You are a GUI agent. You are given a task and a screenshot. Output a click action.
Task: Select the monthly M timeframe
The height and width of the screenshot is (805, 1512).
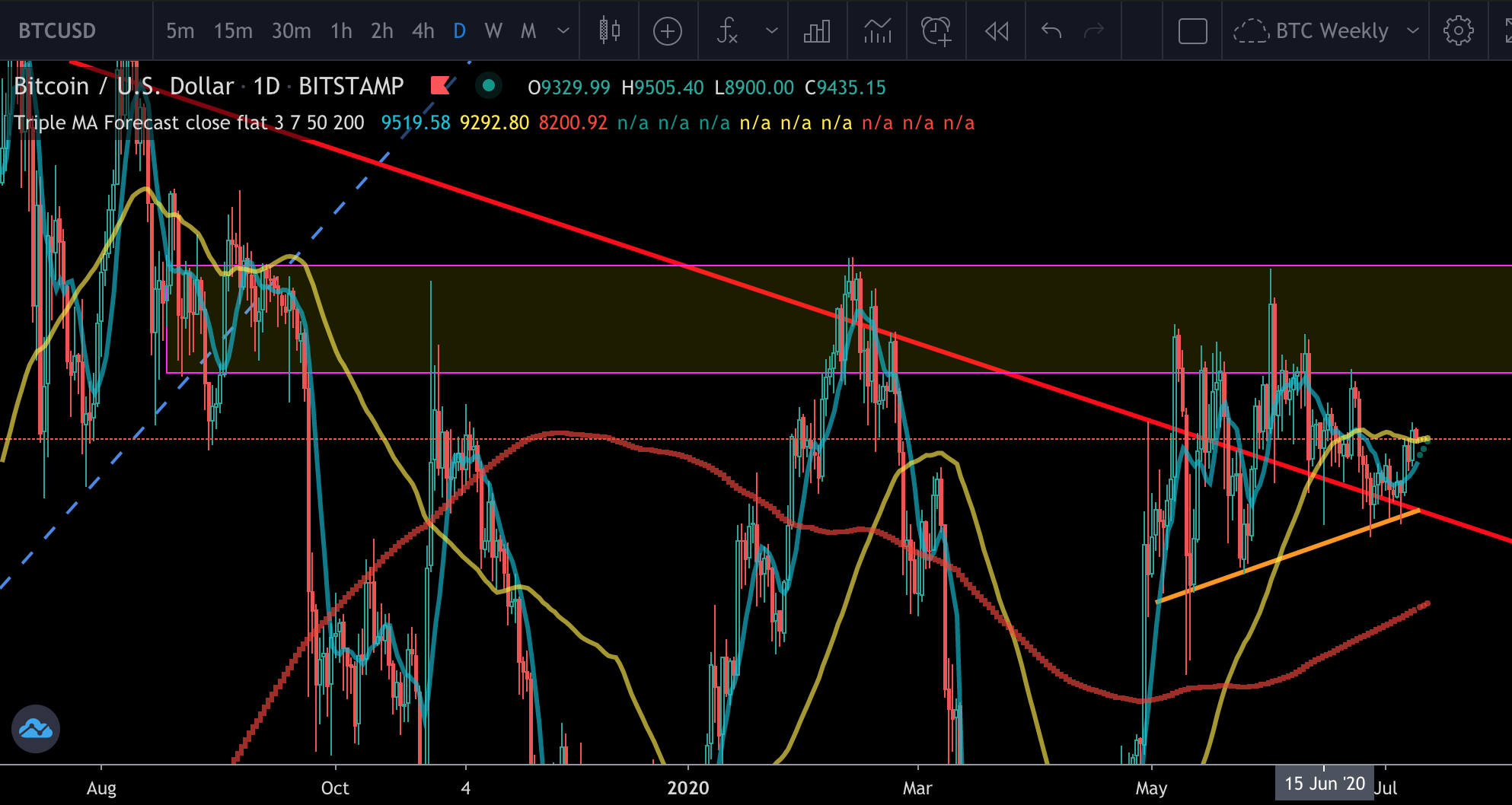click(528, 31)
